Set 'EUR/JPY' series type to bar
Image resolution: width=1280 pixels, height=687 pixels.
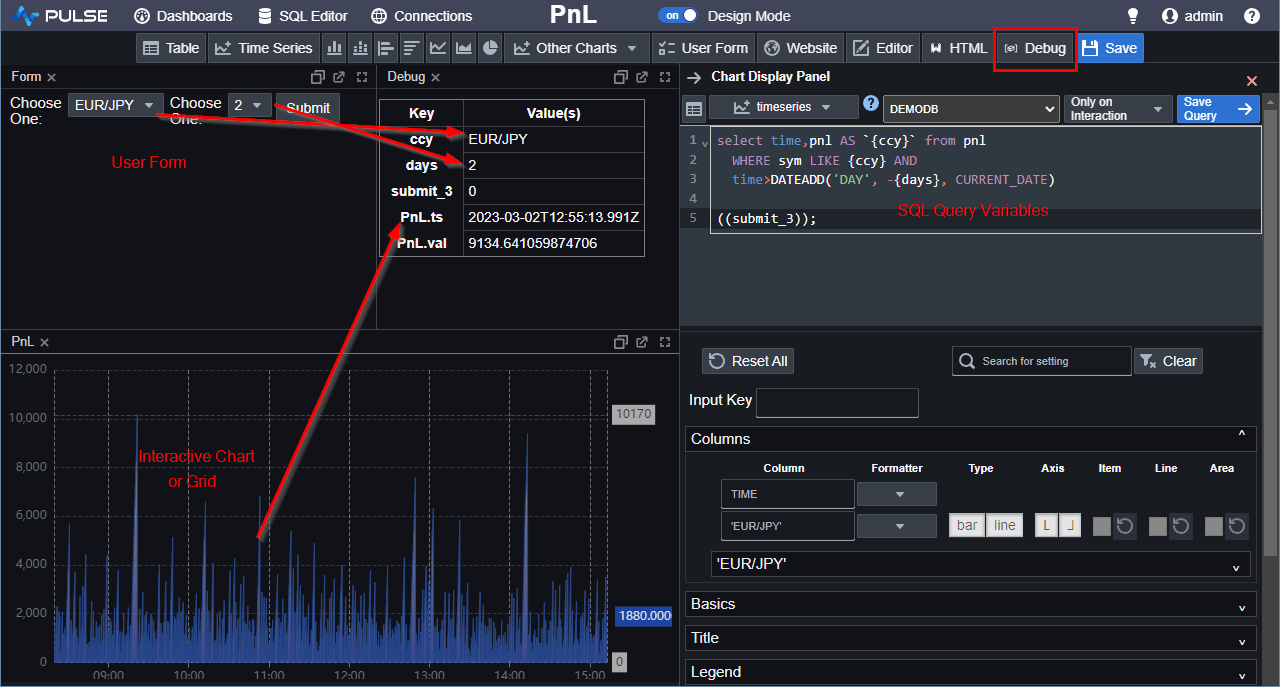967,525
